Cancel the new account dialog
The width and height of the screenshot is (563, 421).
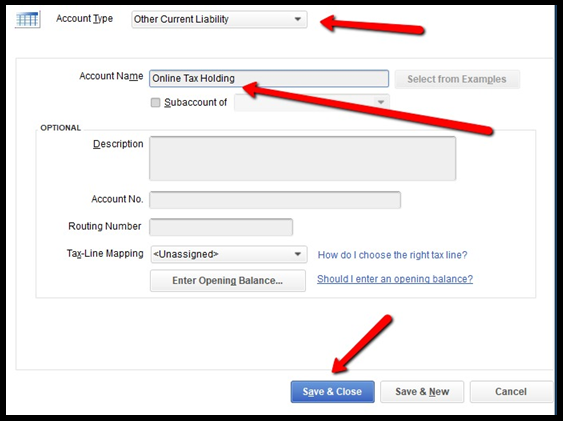pos(511,392)
